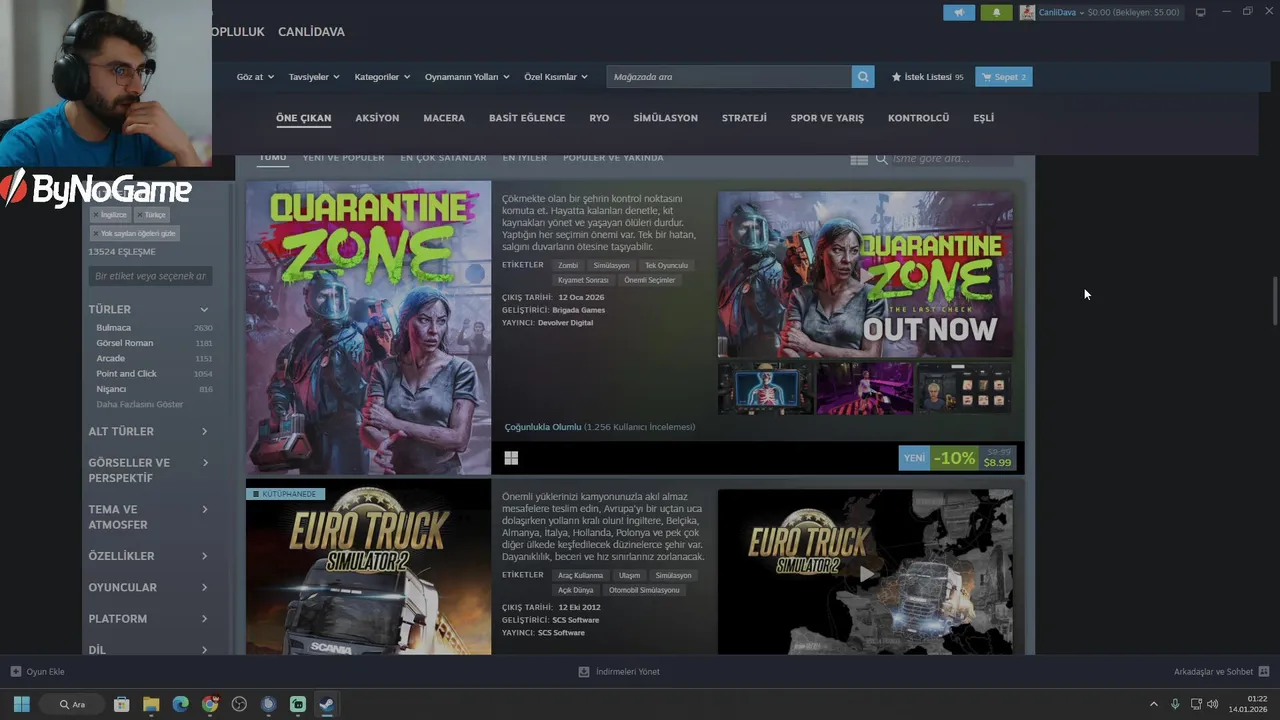Open the Tavsiyeler dropdown
The width and height of the screenshot is (1280, 720).
tap(314, 77)
